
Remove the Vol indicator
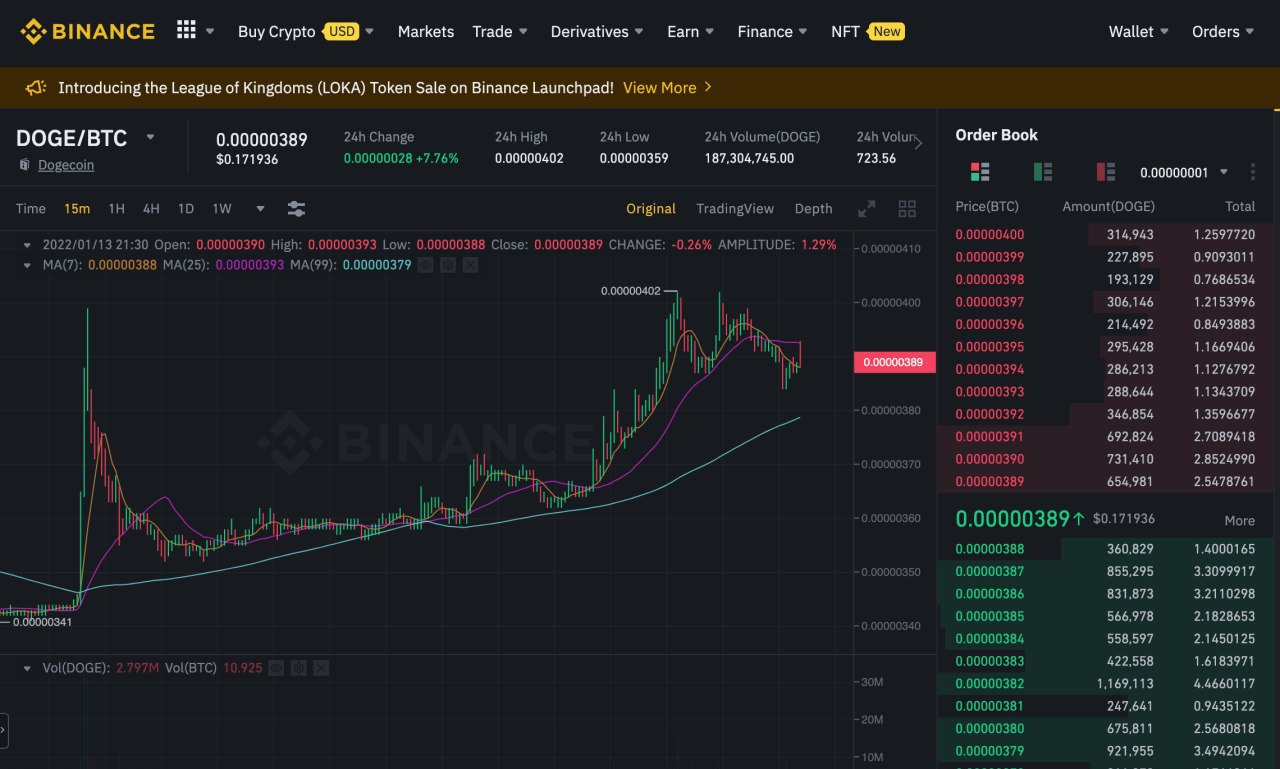[x=320, y=667]
